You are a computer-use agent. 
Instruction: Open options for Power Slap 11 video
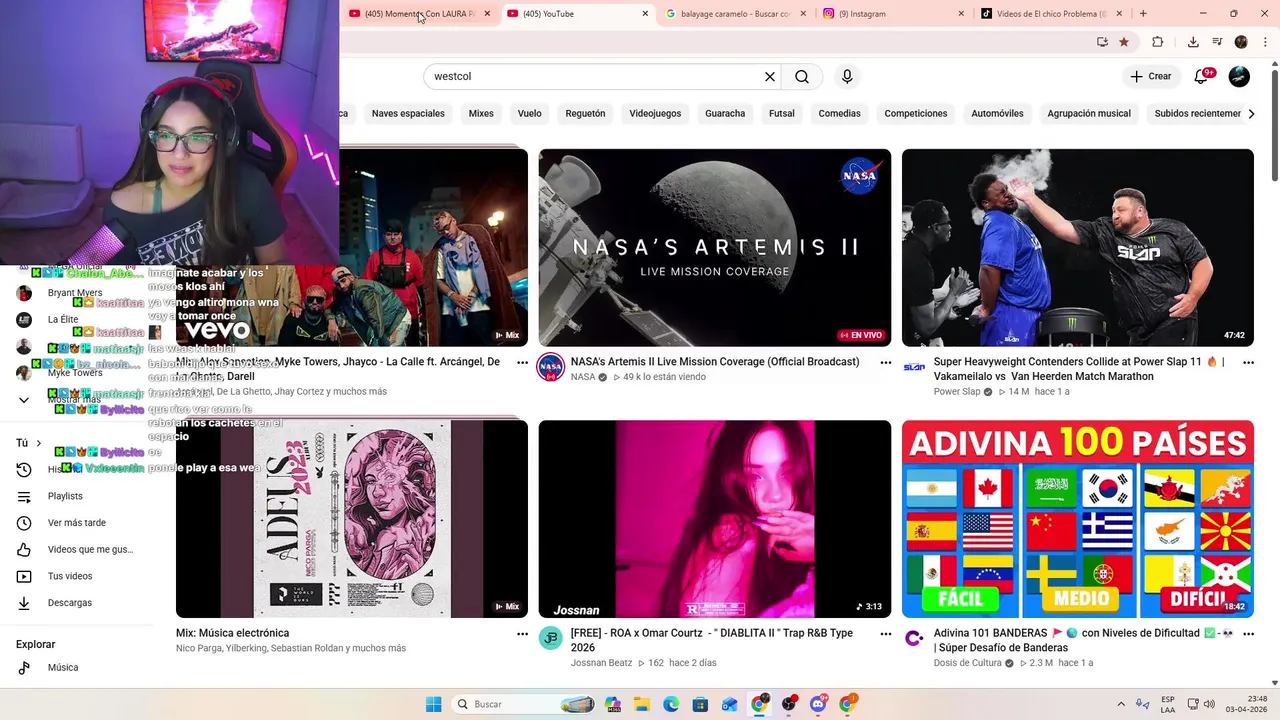tap(1248, 363)
